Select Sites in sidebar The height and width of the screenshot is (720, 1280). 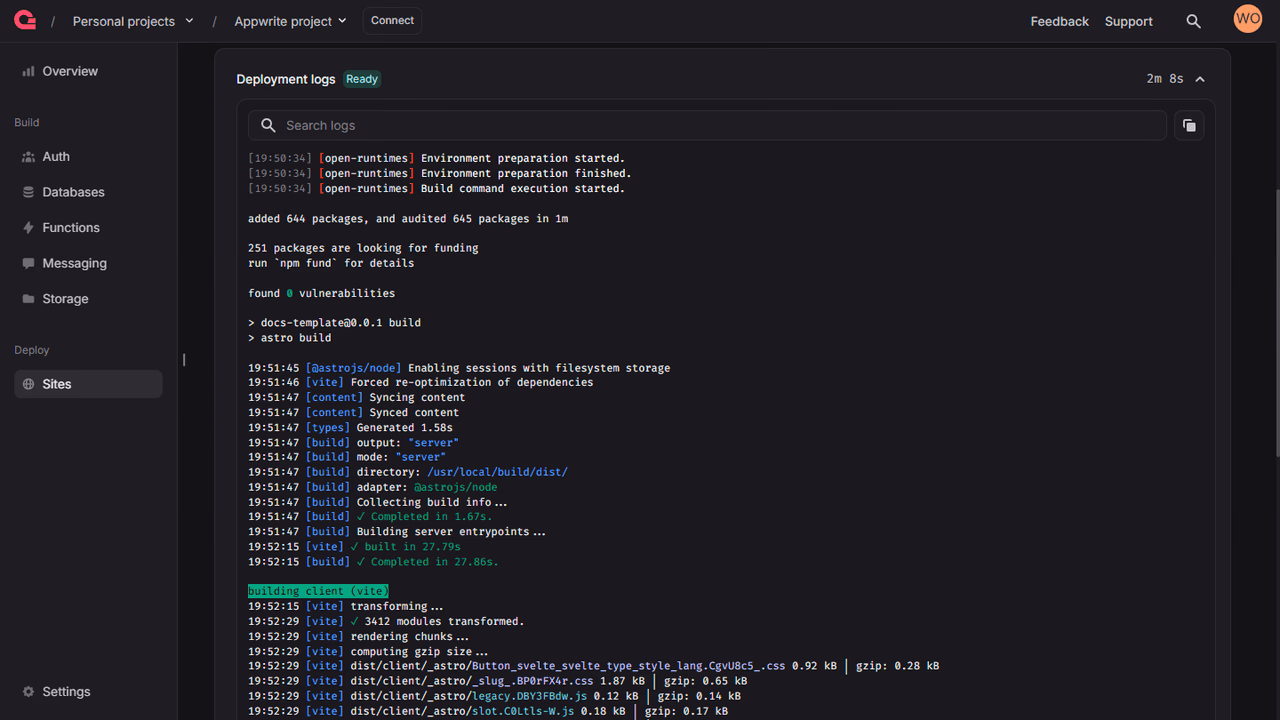pyautogui.click(x=88, y=384)
